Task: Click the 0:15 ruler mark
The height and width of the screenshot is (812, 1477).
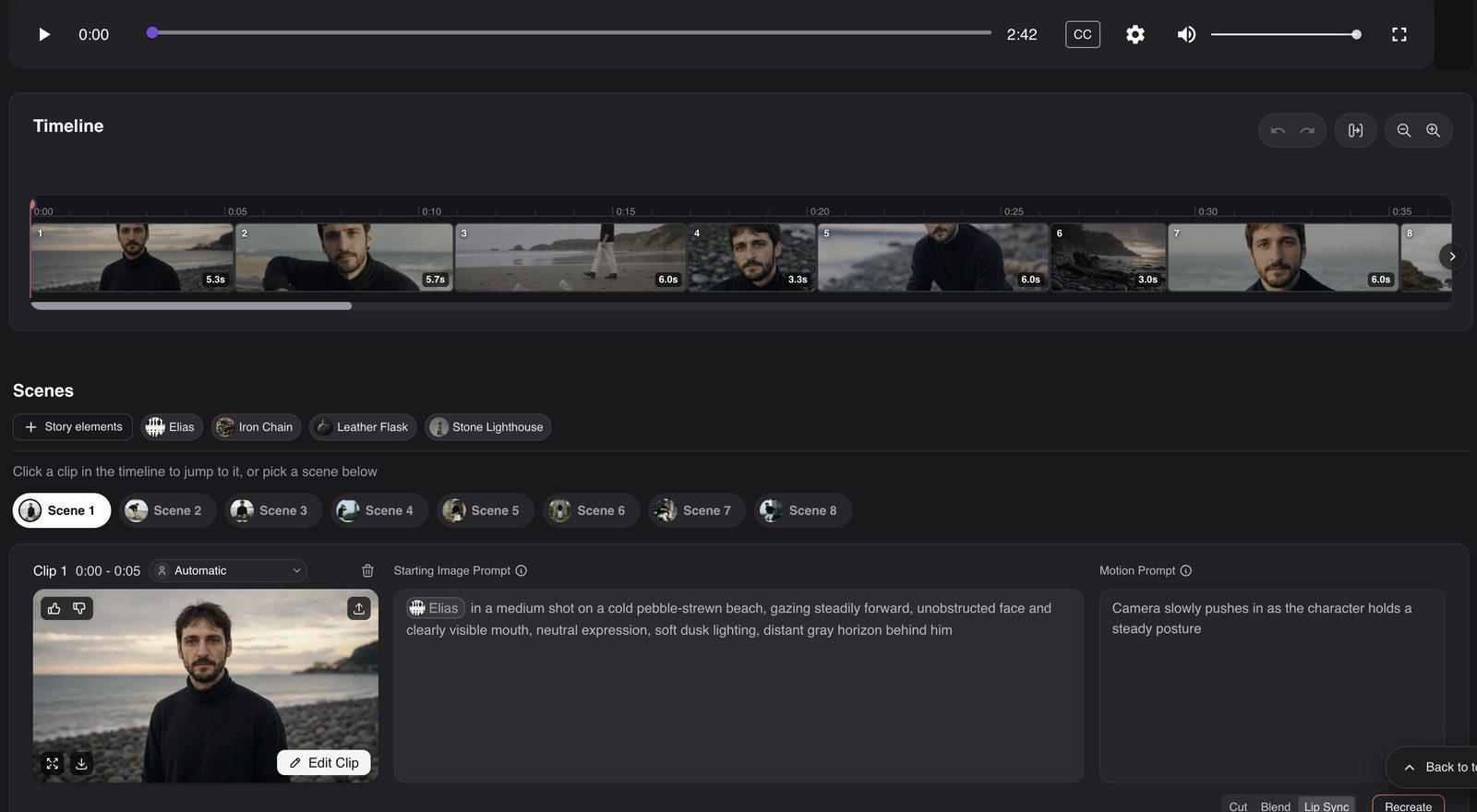Action: point(625,211)
